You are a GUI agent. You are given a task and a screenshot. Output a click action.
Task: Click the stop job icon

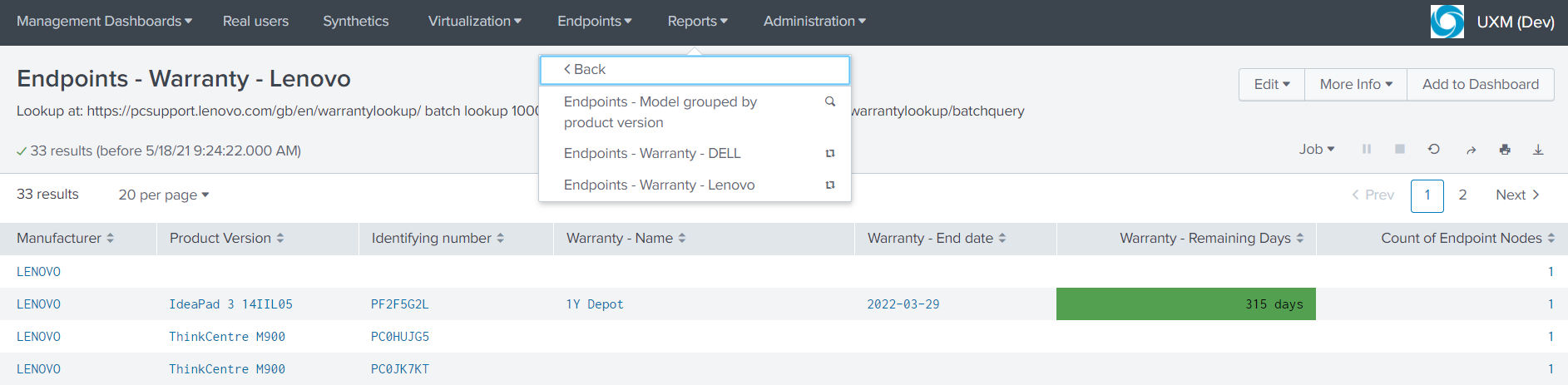(1400, 149)
